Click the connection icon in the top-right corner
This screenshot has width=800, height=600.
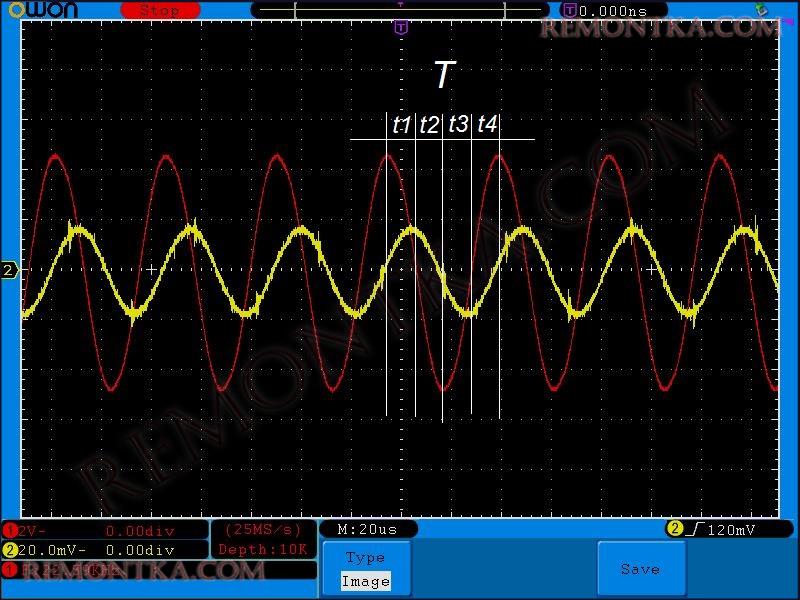pyautogui.click(x=763, y=9)
